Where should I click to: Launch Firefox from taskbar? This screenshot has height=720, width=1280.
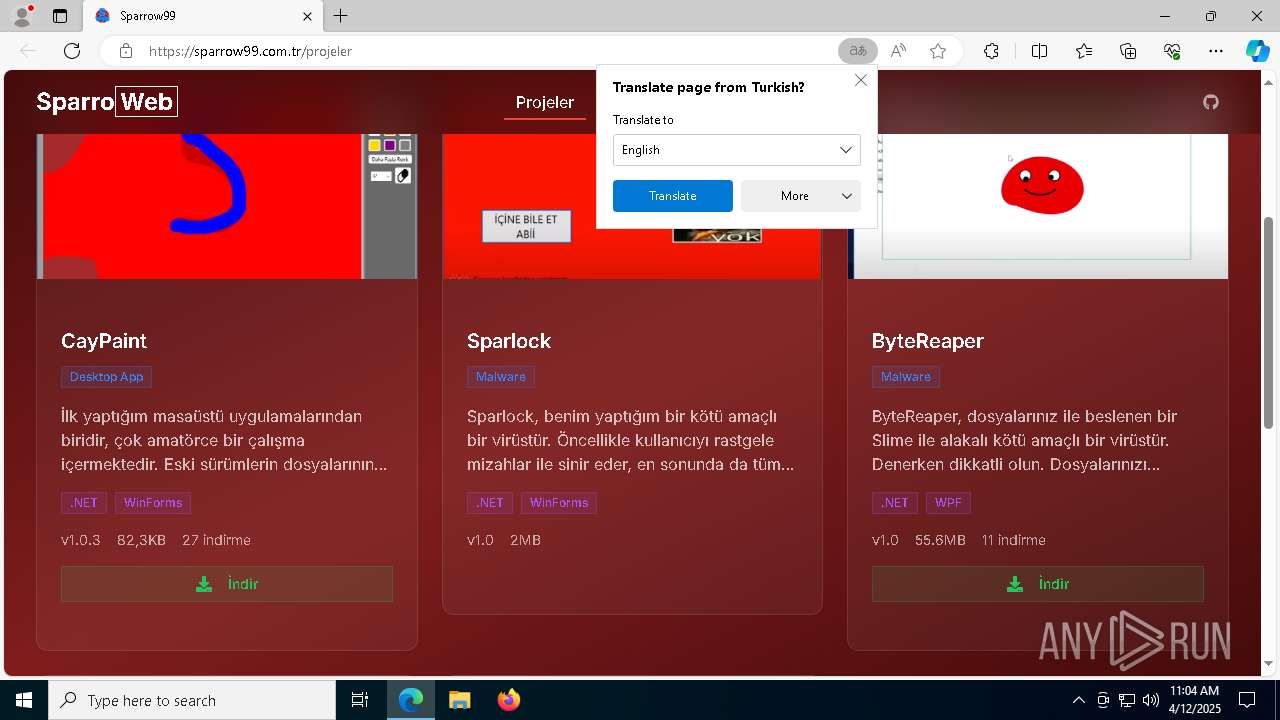[x=509, y=700]
